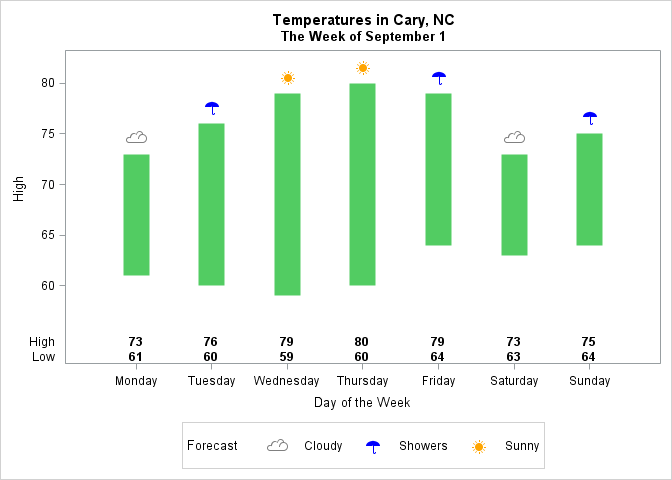Click the sun icon above Wednesday's bar

(x=288, y=78)
